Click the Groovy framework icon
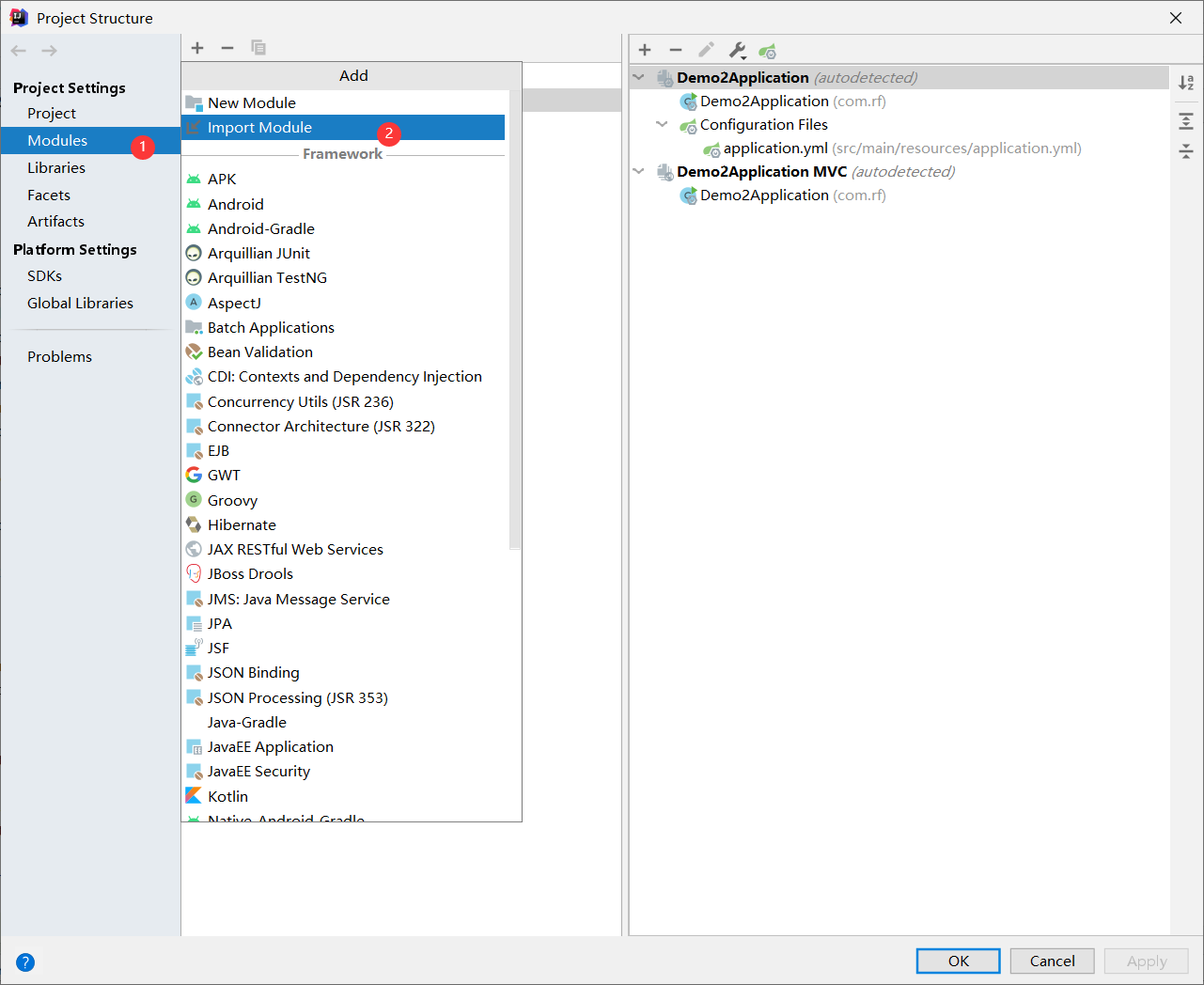 194,499
